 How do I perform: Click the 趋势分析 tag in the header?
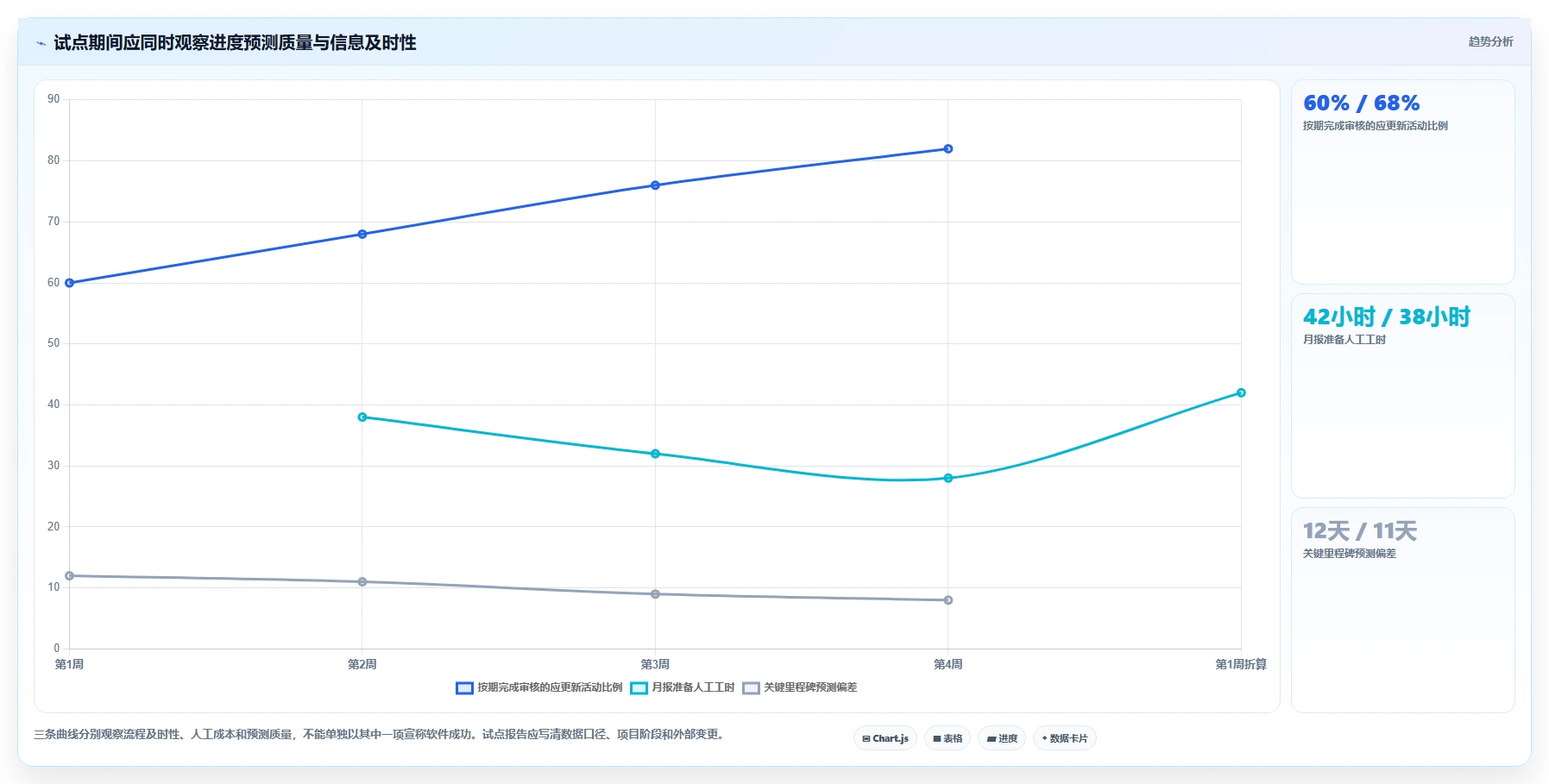point(1490,41)
